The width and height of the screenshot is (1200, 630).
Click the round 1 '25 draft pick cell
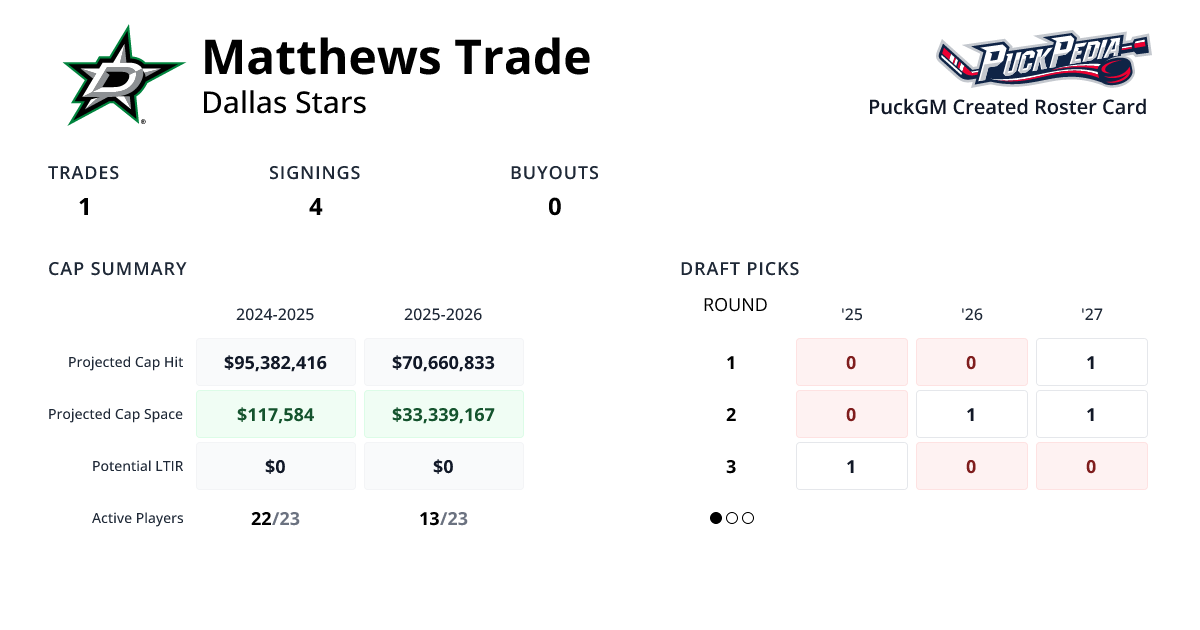click(x=851, y=362)
